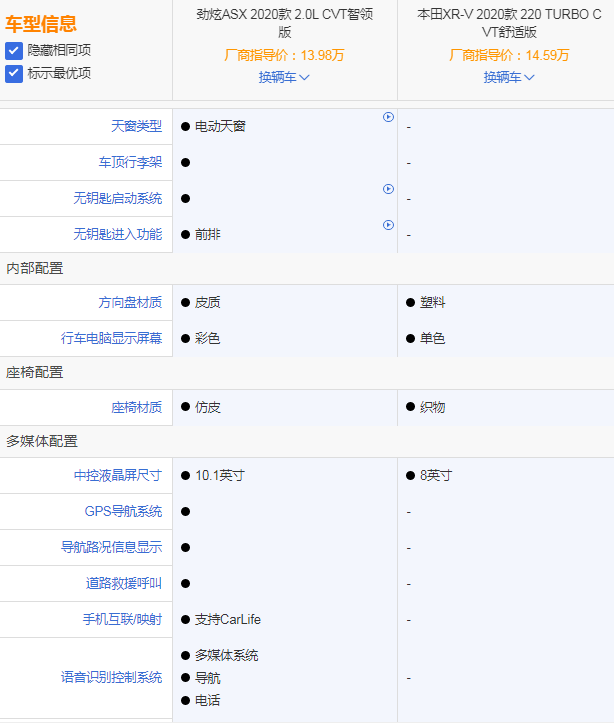Open the 中控液晶屏尺寸 link
Screen dimensions: 614x723
(117, 475)
